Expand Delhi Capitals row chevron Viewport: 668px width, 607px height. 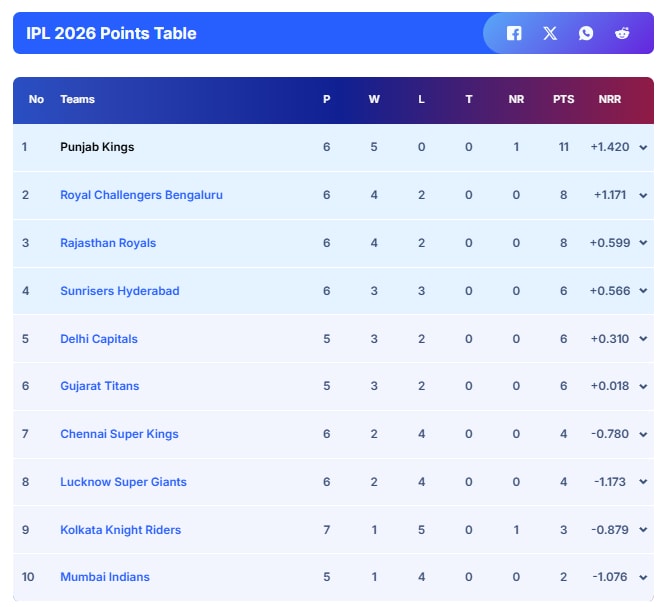click(x=643, y=339)
